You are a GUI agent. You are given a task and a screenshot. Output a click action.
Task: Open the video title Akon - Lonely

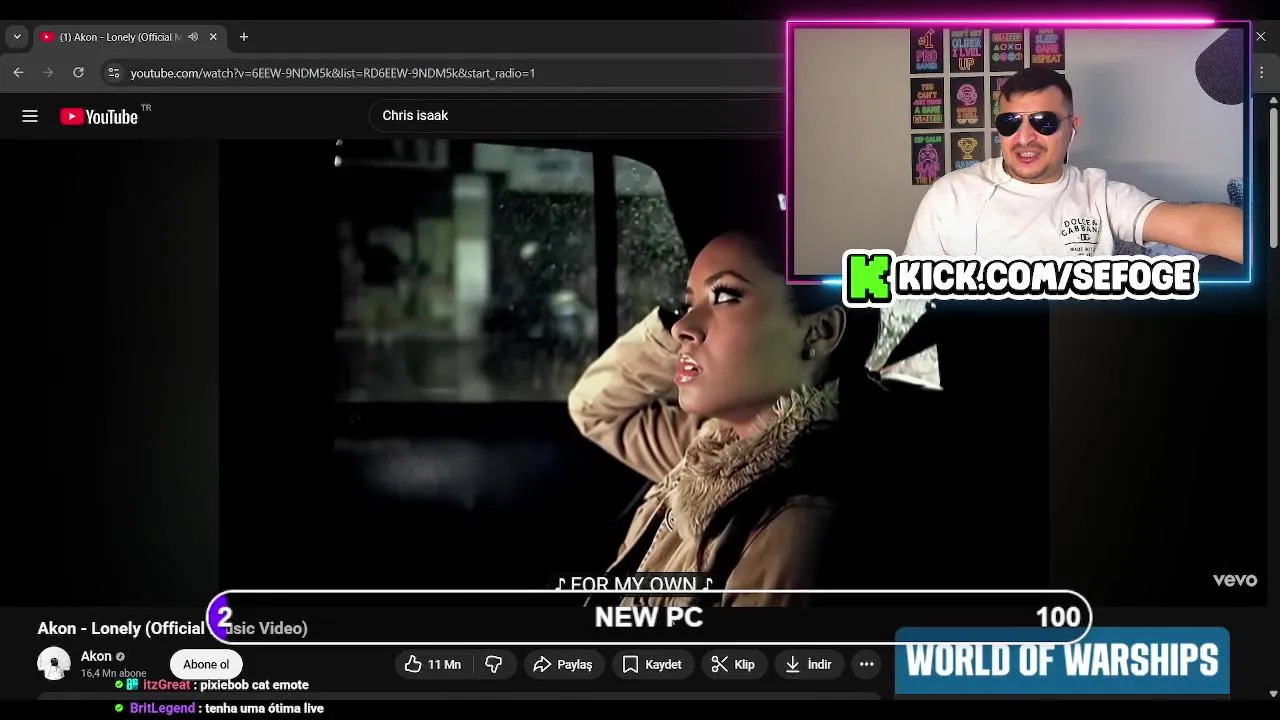click(172, 628)
